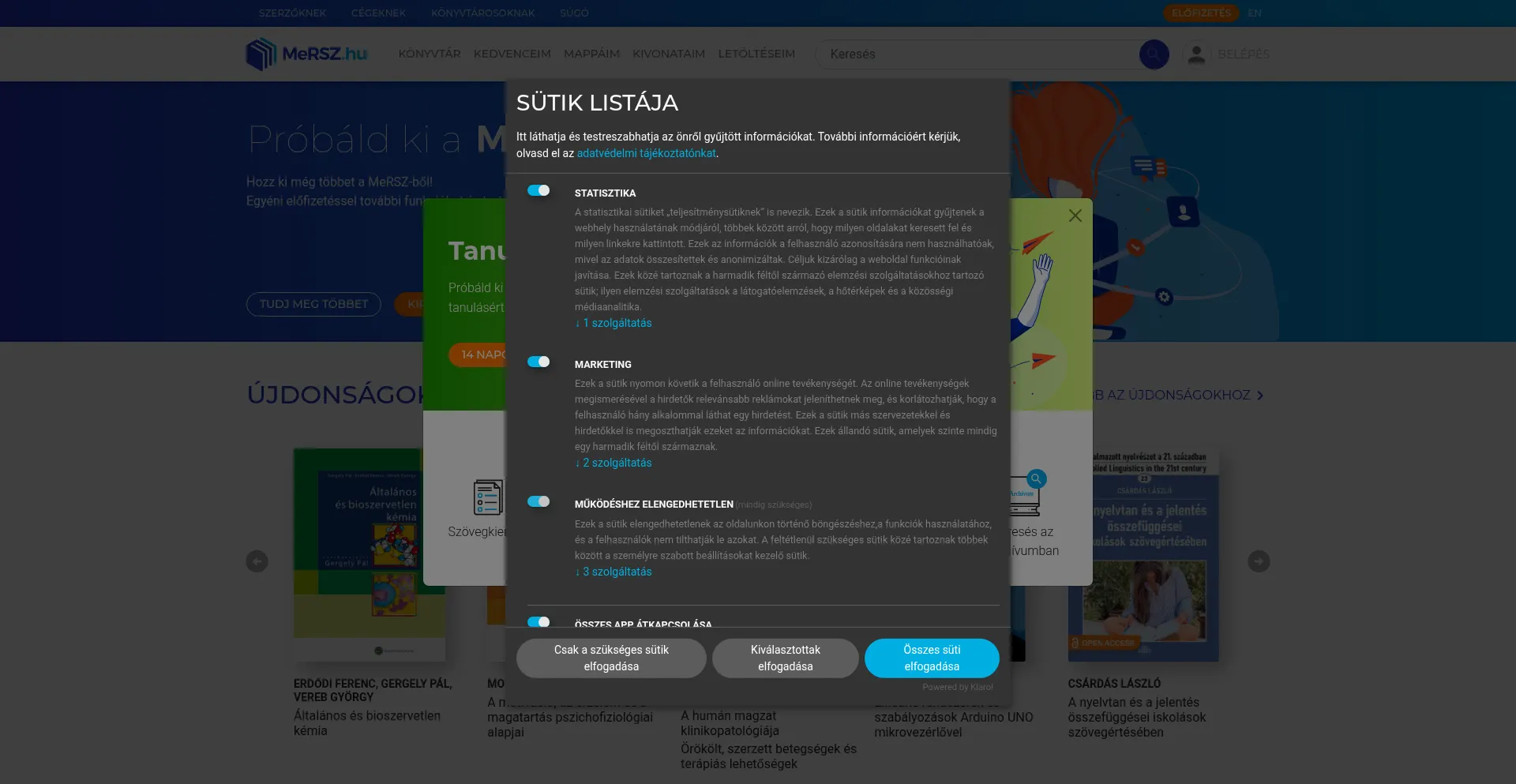This screenshot has width=1516, height=784.
Task: Click the Keresés search field
Action: (979, 54)
